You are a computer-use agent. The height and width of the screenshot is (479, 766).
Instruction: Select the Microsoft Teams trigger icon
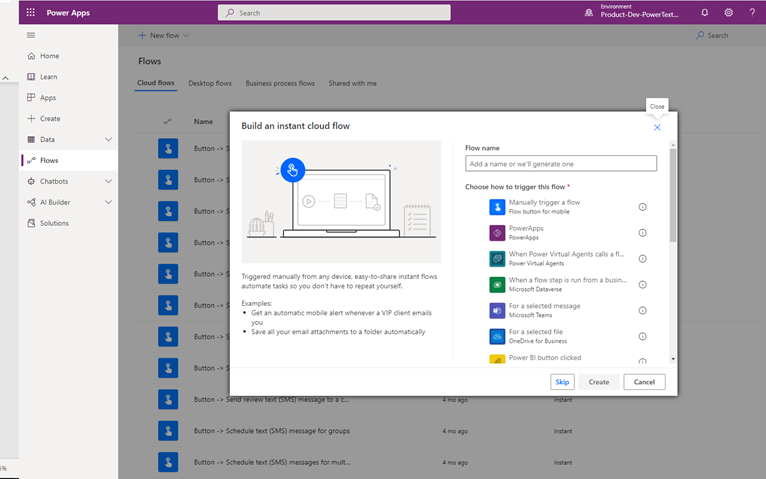[497, 311]
